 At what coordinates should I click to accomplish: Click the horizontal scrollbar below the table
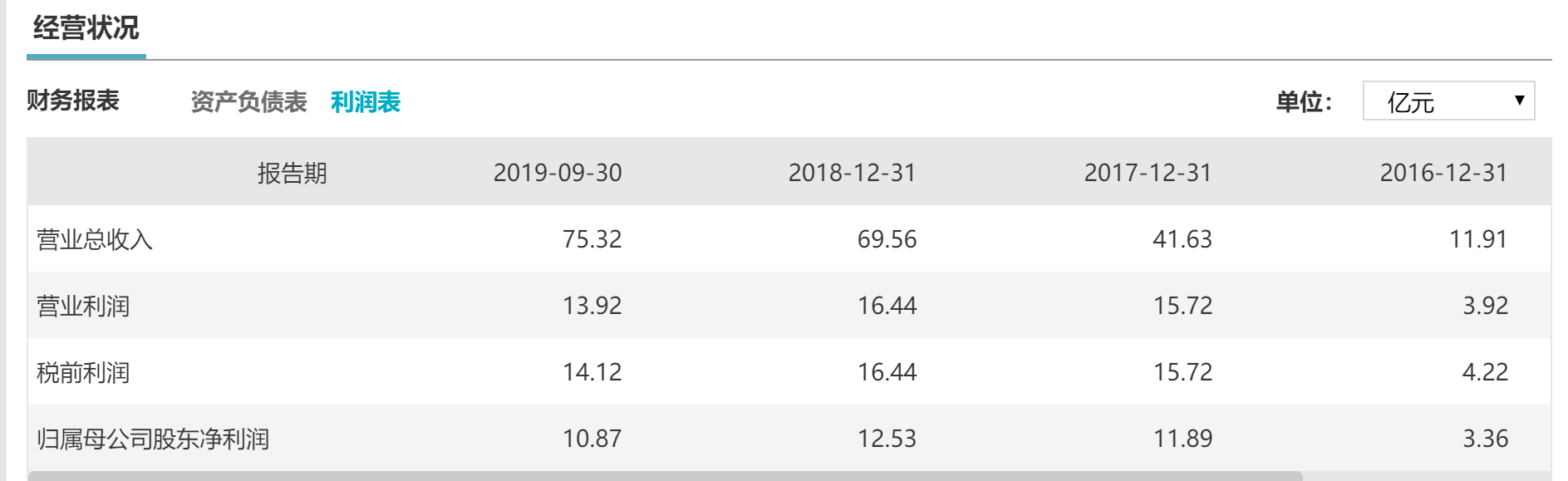coord(665,476)
